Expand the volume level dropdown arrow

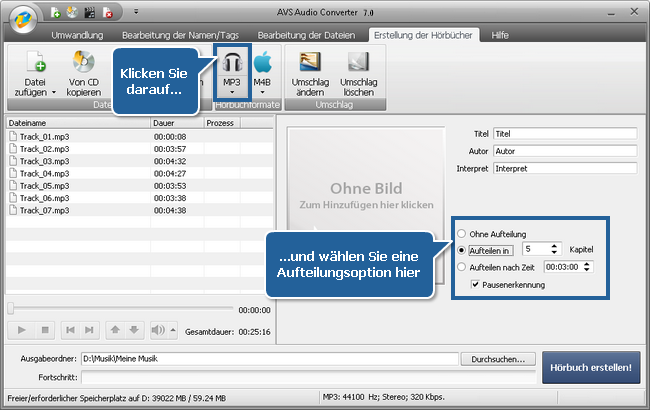[173, 329]
